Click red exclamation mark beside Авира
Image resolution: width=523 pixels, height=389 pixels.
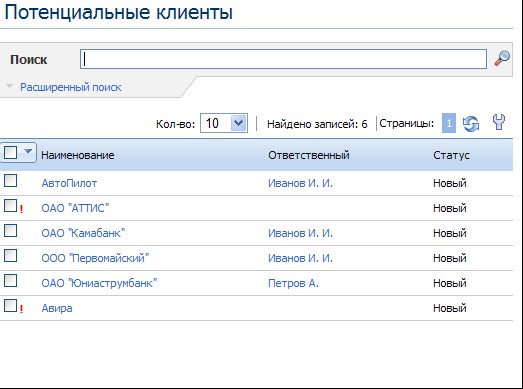tap(21, 309)
